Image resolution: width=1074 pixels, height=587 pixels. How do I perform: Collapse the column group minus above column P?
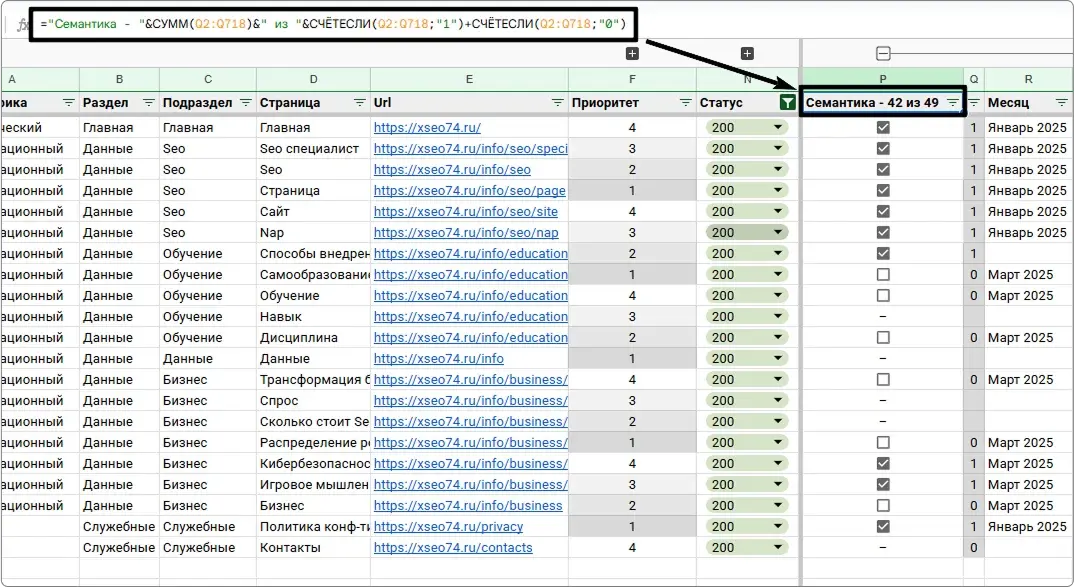[884, 53]
